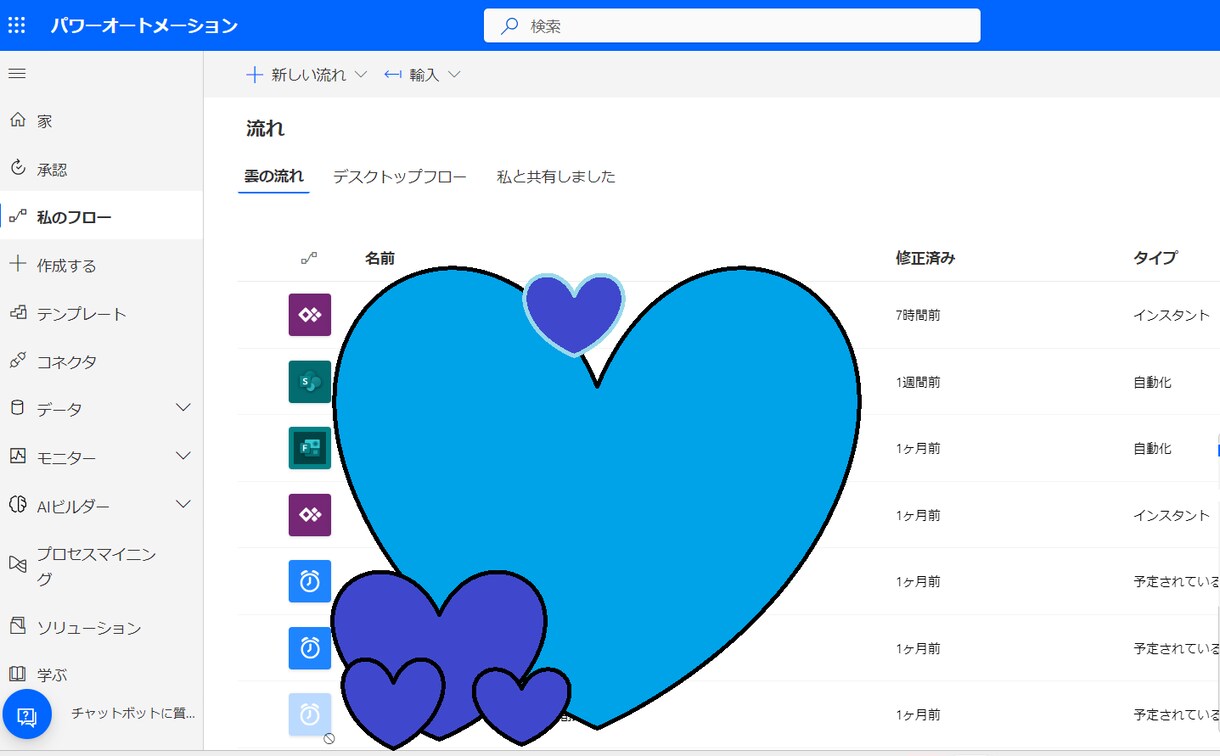This screenshot has width=1220, height=756.
Task: Click the faded disabled alarm clock flow icon
Action: [x=310, y=714]
